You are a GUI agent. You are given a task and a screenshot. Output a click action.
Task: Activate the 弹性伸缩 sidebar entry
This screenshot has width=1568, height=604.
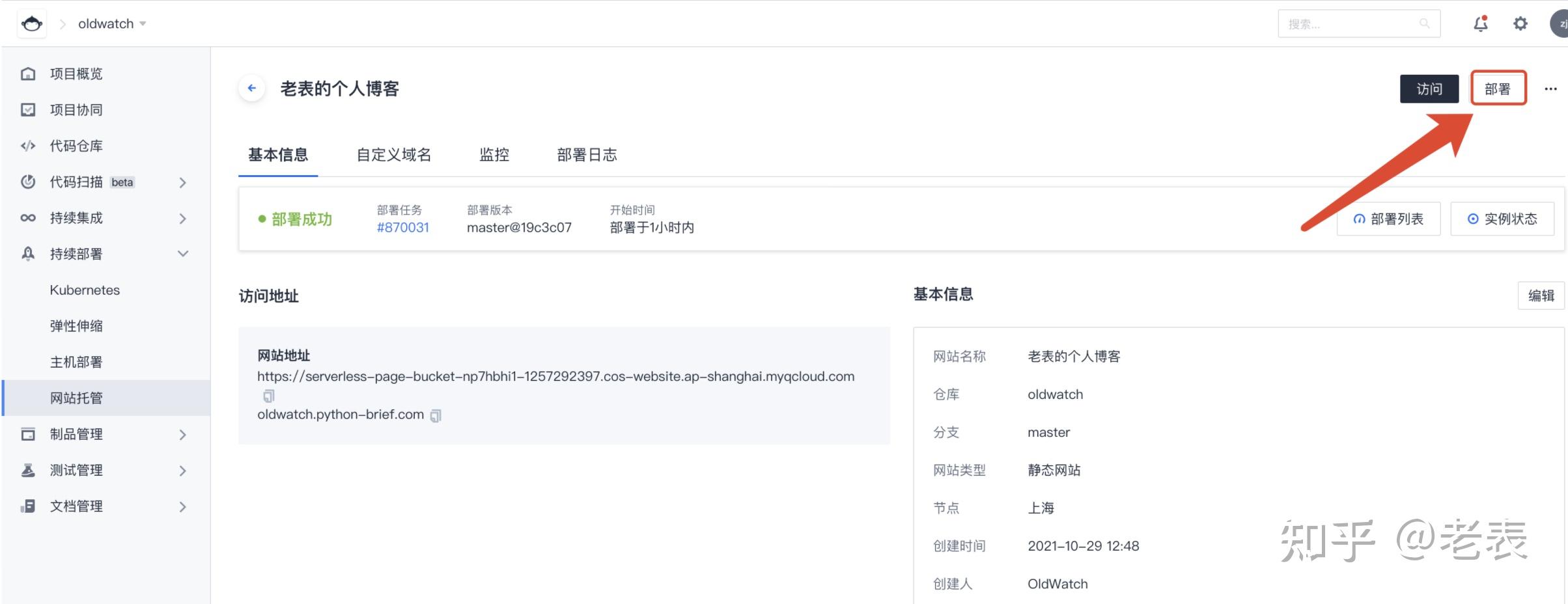(77, 325)
